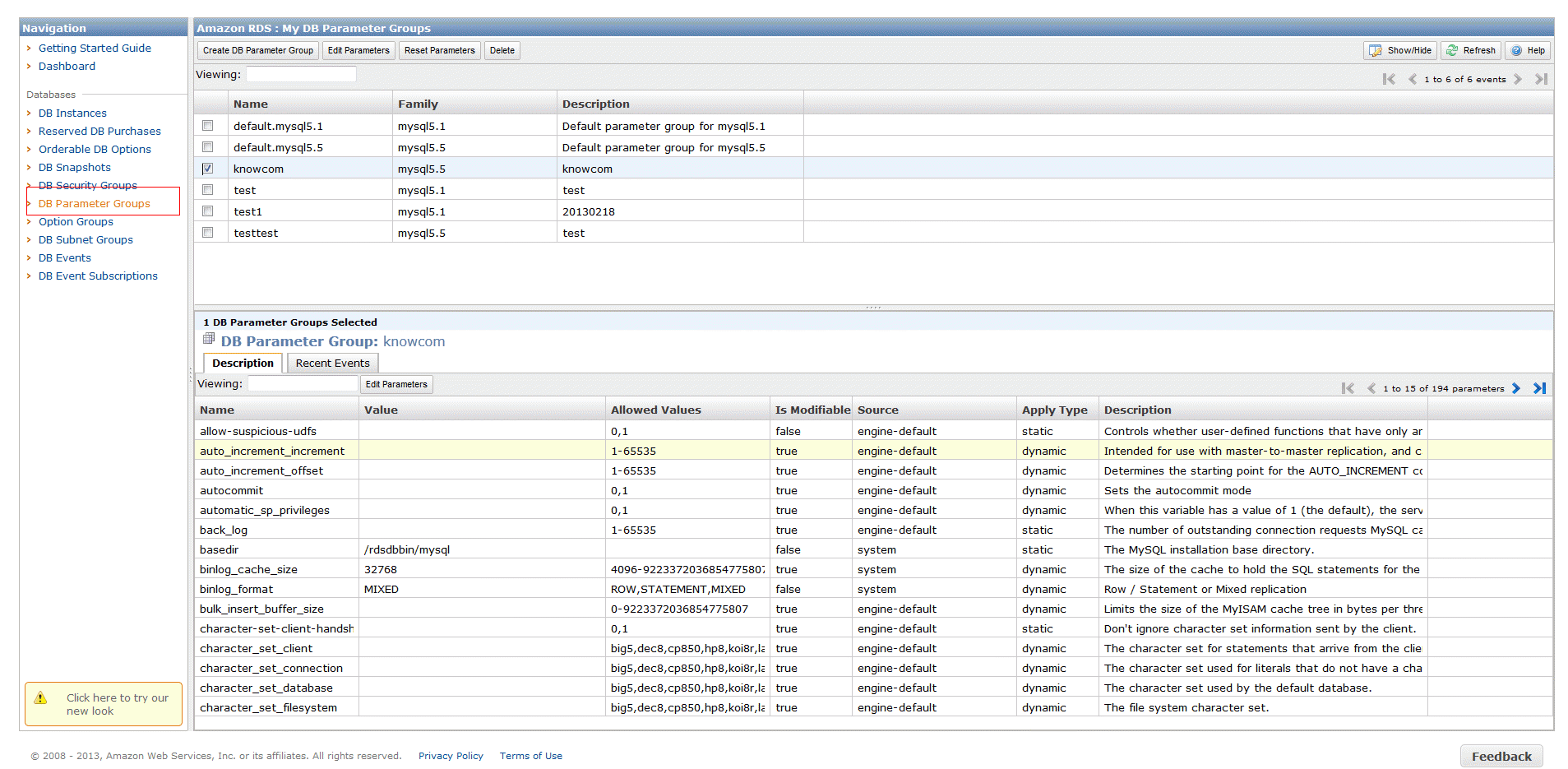Switch to the Recent Events tab

pos(332,364)
